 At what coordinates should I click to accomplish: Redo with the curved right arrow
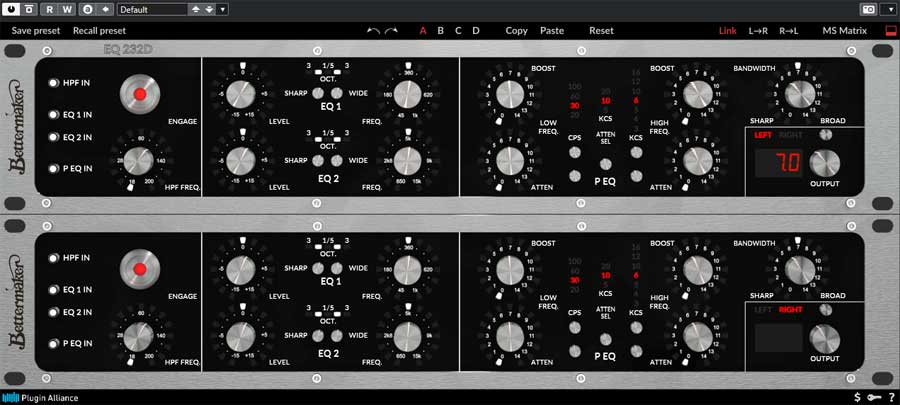tap(391, 31)
